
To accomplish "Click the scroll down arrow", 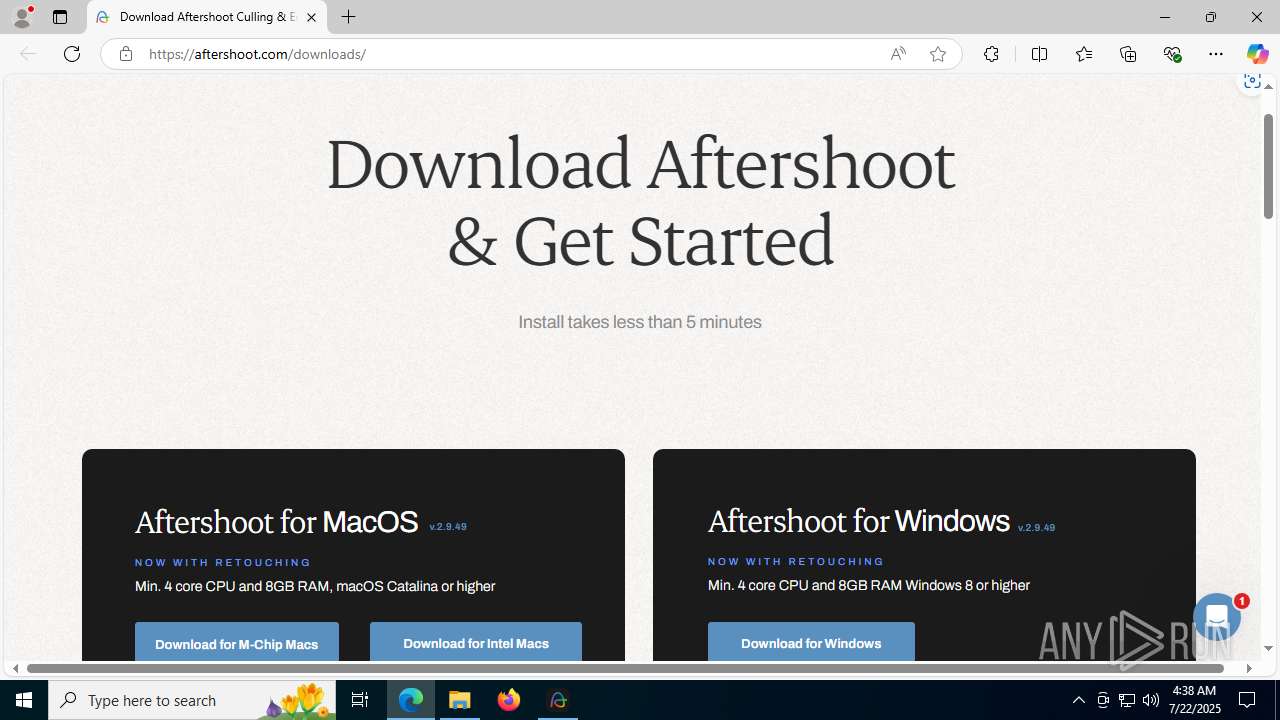I will (x=1268, y=648).
